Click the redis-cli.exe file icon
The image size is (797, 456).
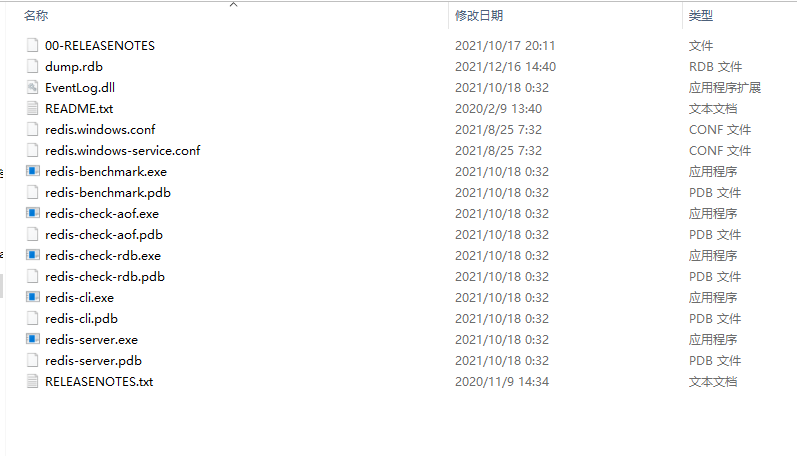coord(33,297)
